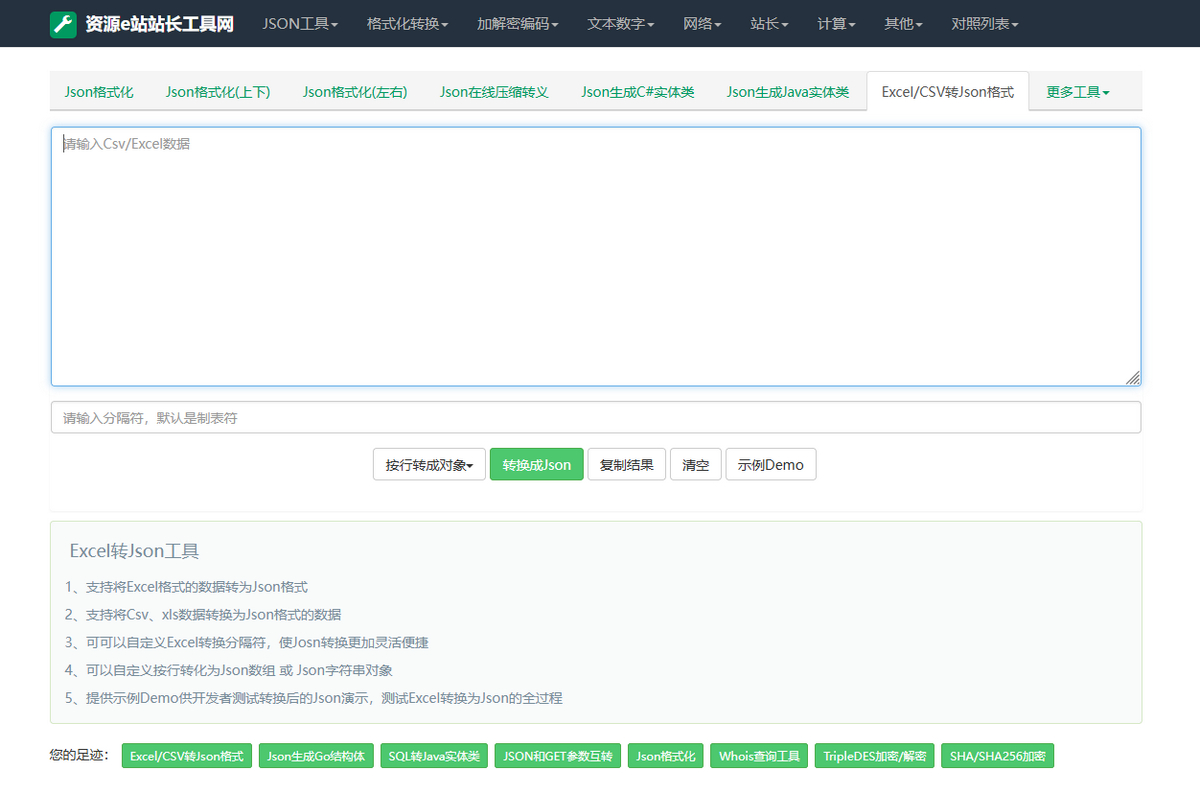
Task: Click the 示例Demo button
Action: click(771, 465)
